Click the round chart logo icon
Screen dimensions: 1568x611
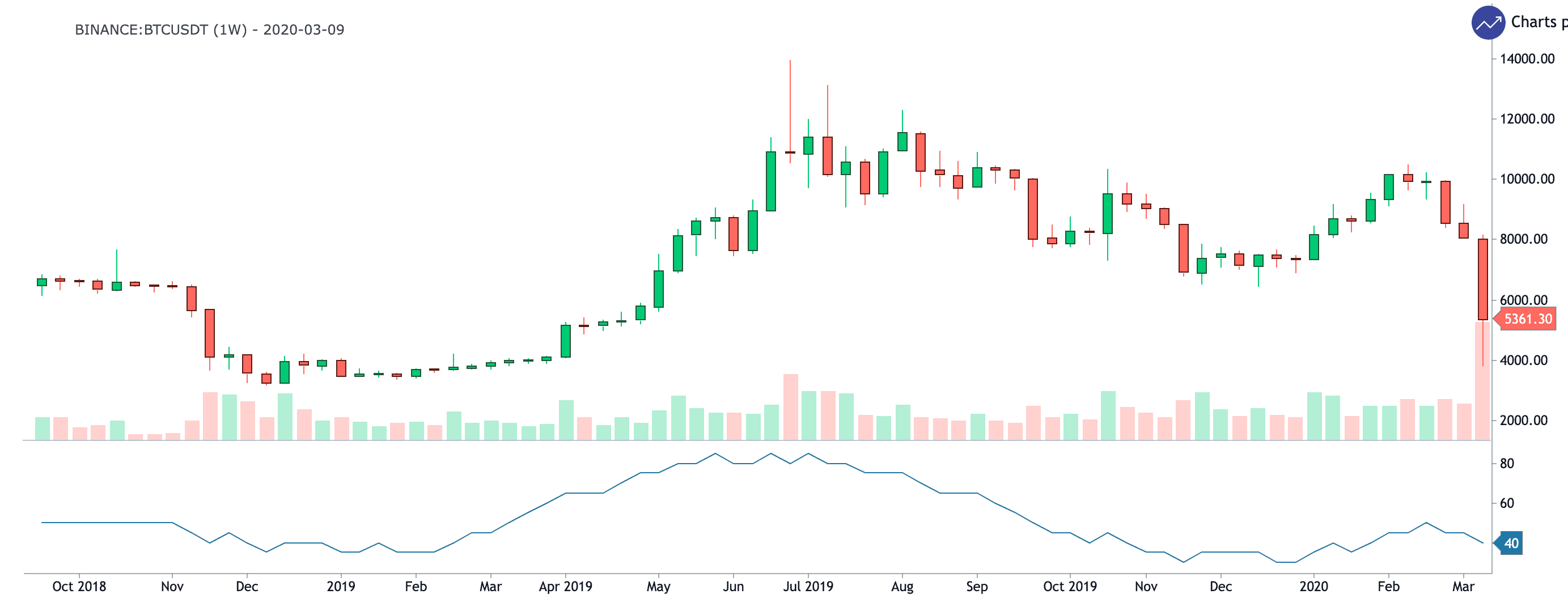[1488, 23]
